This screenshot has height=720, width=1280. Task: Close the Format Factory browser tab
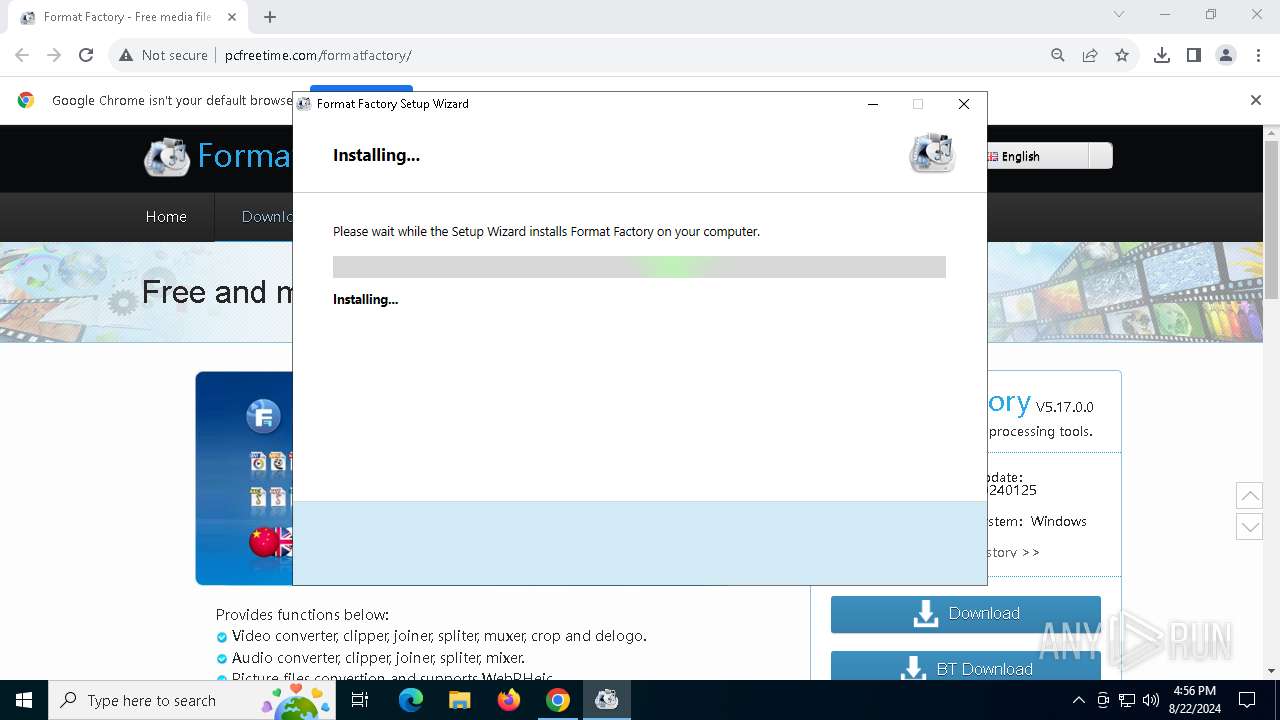(x=232, y=17)
